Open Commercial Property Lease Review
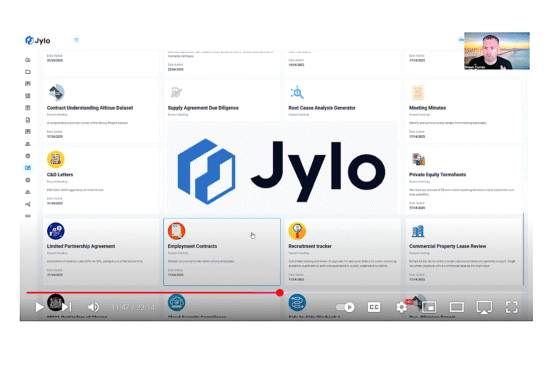This screenshot has width=551, height=381. click(463, 252)
